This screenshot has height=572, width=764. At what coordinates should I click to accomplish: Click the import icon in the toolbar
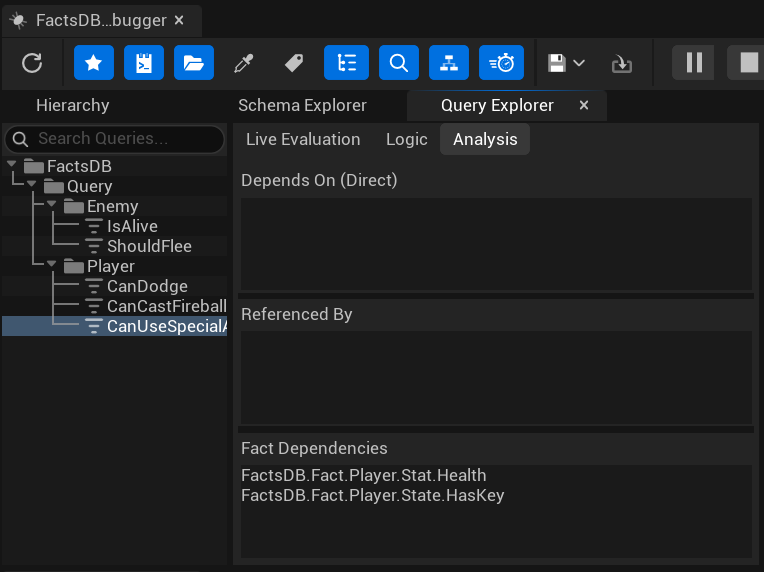622,64
